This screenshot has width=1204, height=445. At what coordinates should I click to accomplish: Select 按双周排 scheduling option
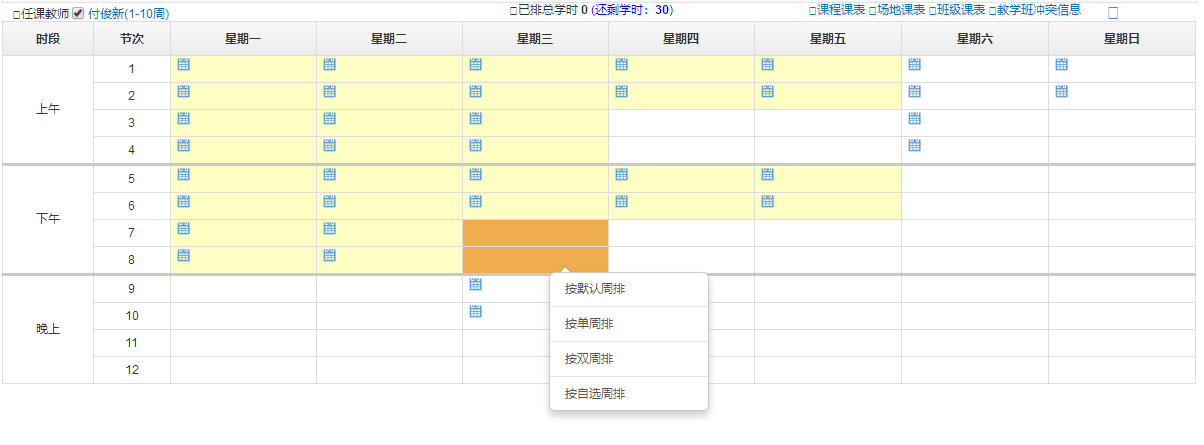(x=589, y=359)
